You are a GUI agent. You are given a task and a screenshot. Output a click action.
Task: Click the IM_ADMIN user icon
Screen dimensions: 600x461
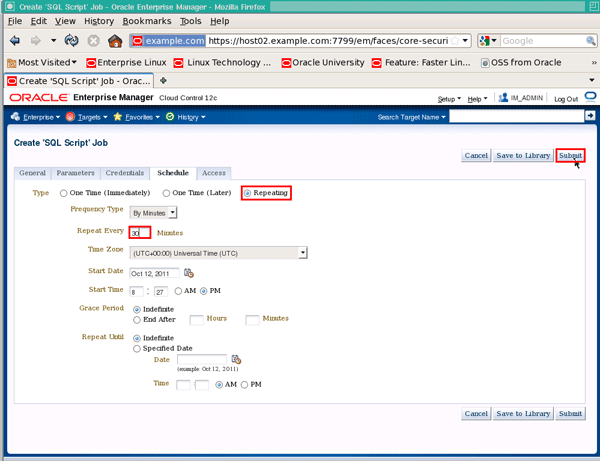coord(503,98)
